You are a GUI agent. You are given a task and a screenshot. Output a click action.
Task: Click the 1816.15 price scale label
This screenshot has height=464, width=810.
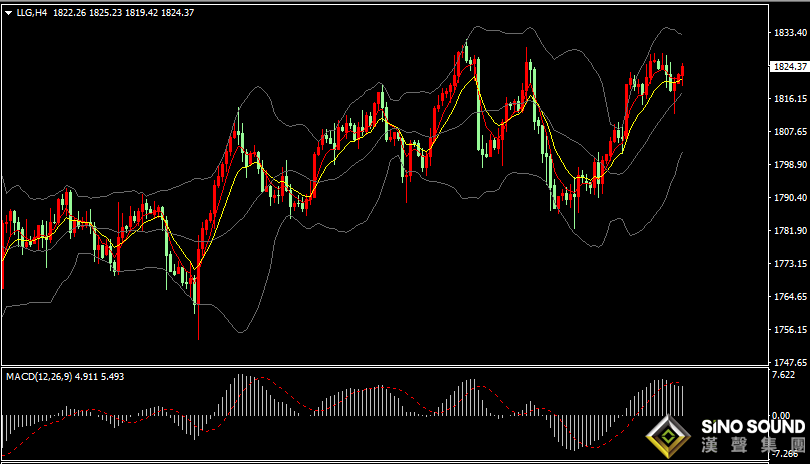790,99
